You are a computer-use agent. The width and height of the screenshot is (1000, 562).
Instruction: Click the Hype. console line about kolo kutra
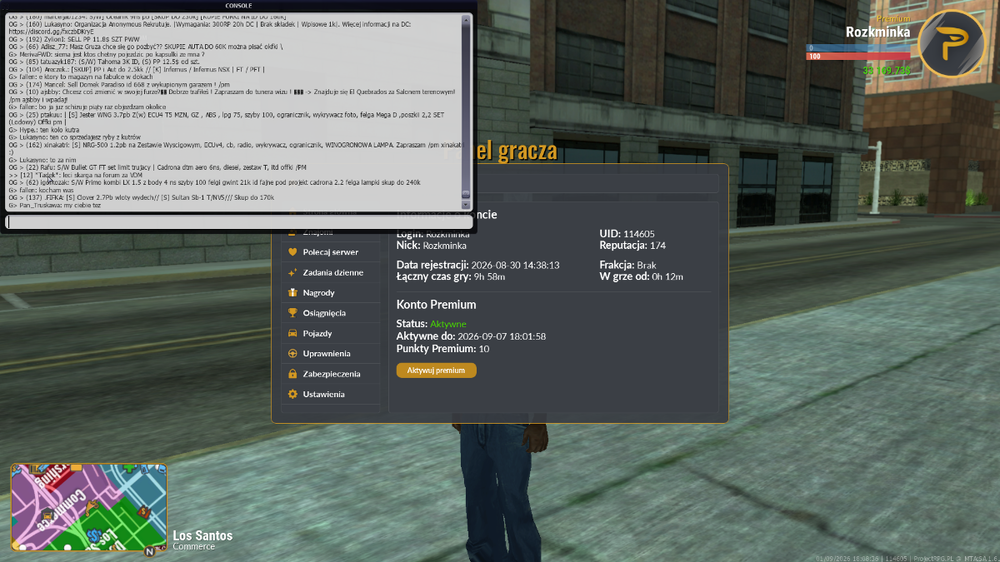(x=44, y=130)
